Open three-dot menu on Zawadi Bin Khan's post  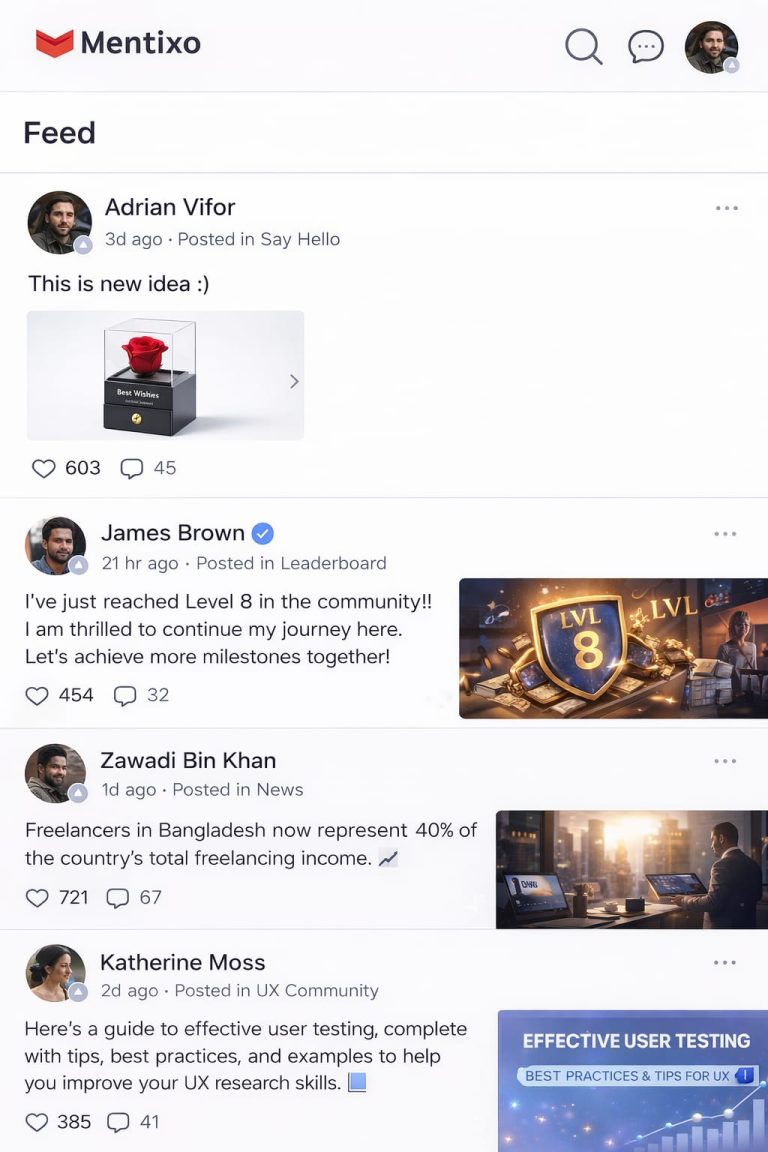coord(725,761)
